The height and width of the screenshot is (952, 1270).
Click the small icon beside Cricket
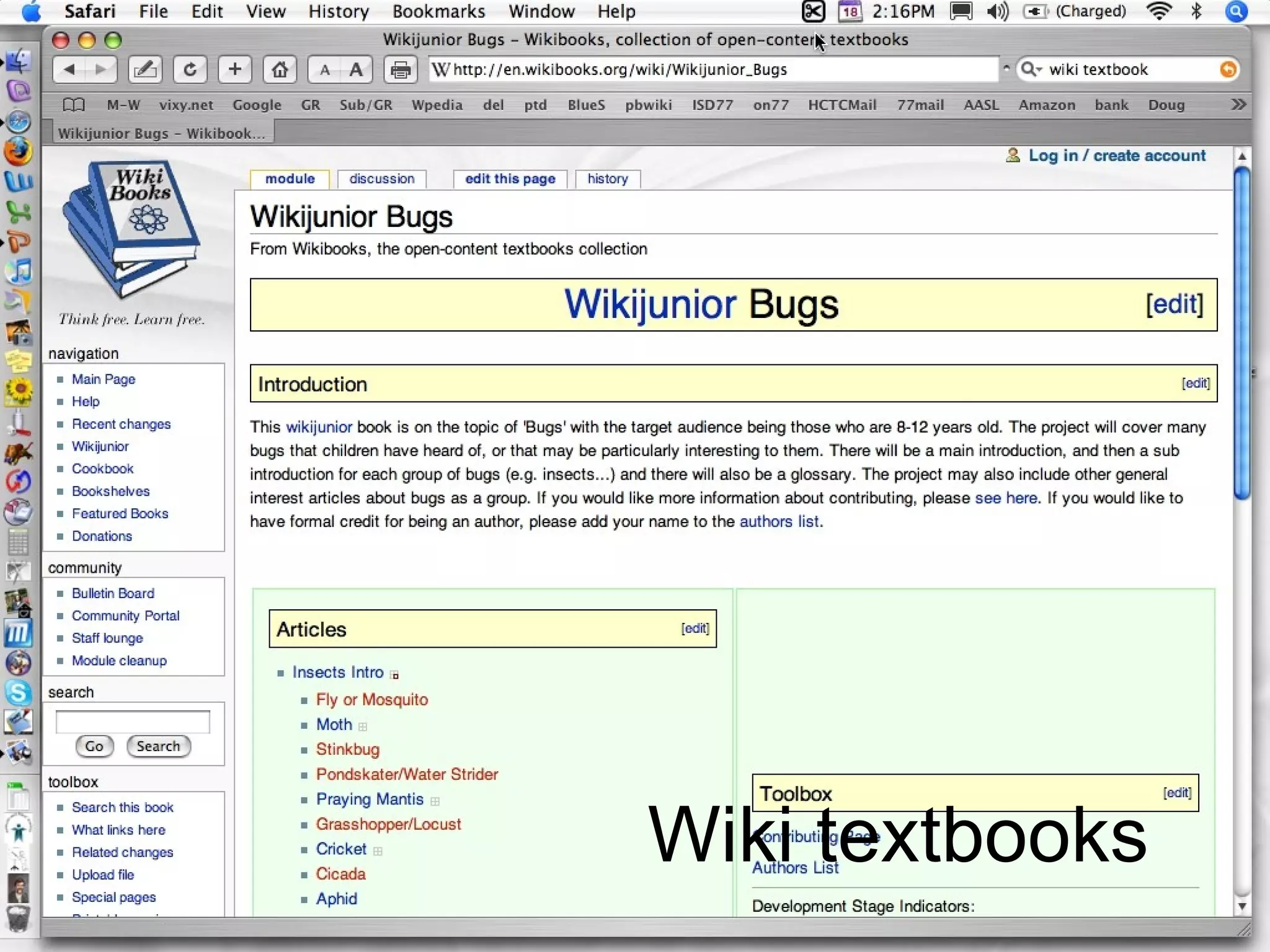[378, 851]
